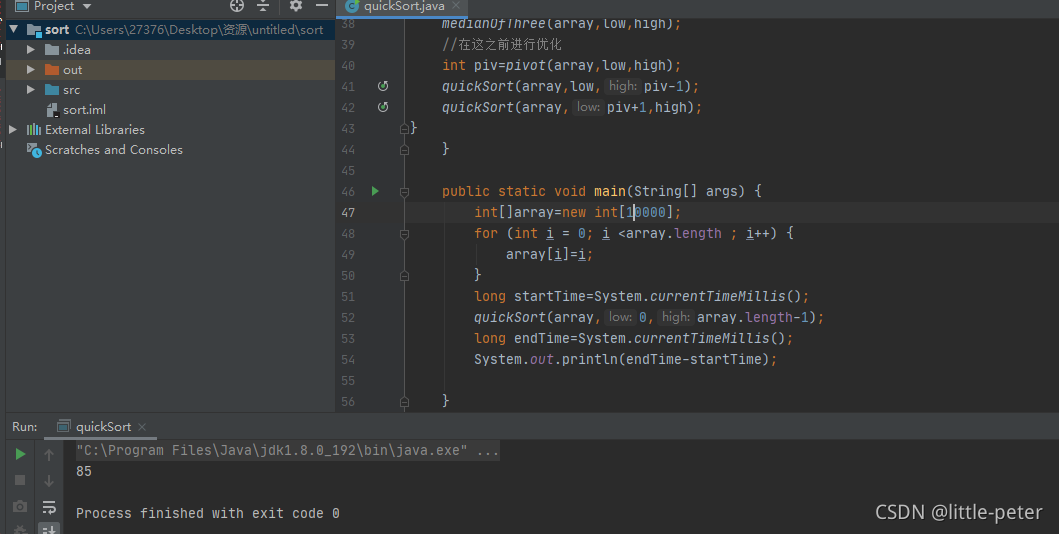Select the out folder row
Image resolution: width=1059 pixels, height=534 pixels.
pos(170,70)
